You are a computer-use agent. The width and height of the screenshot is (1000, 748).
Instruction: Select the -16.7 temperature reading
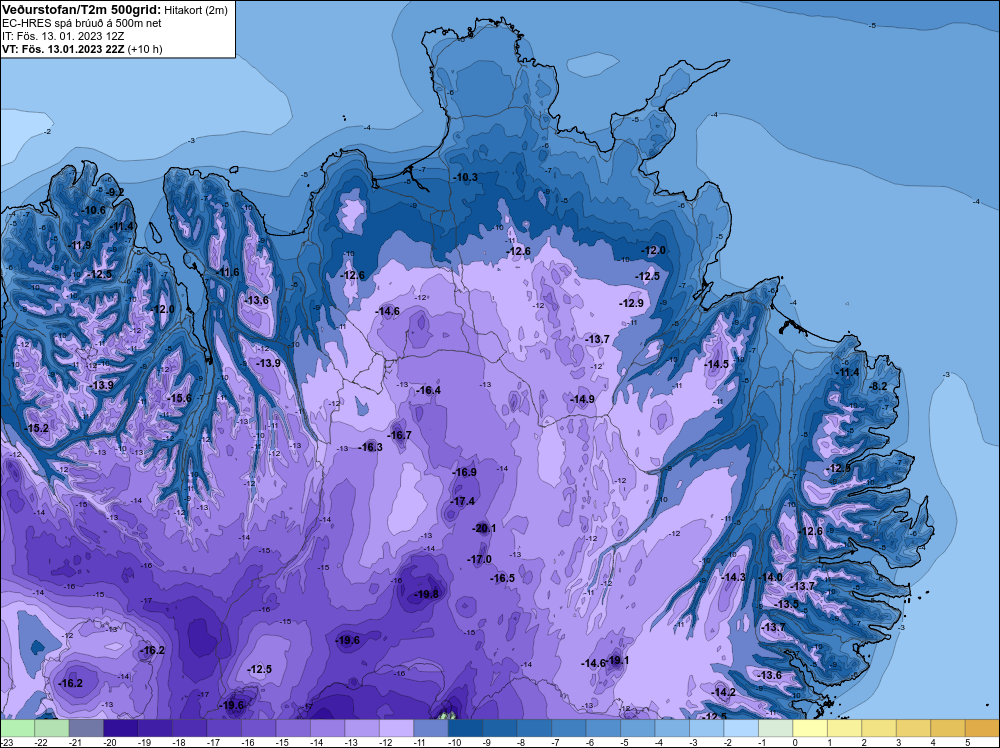tap(399, 435)
